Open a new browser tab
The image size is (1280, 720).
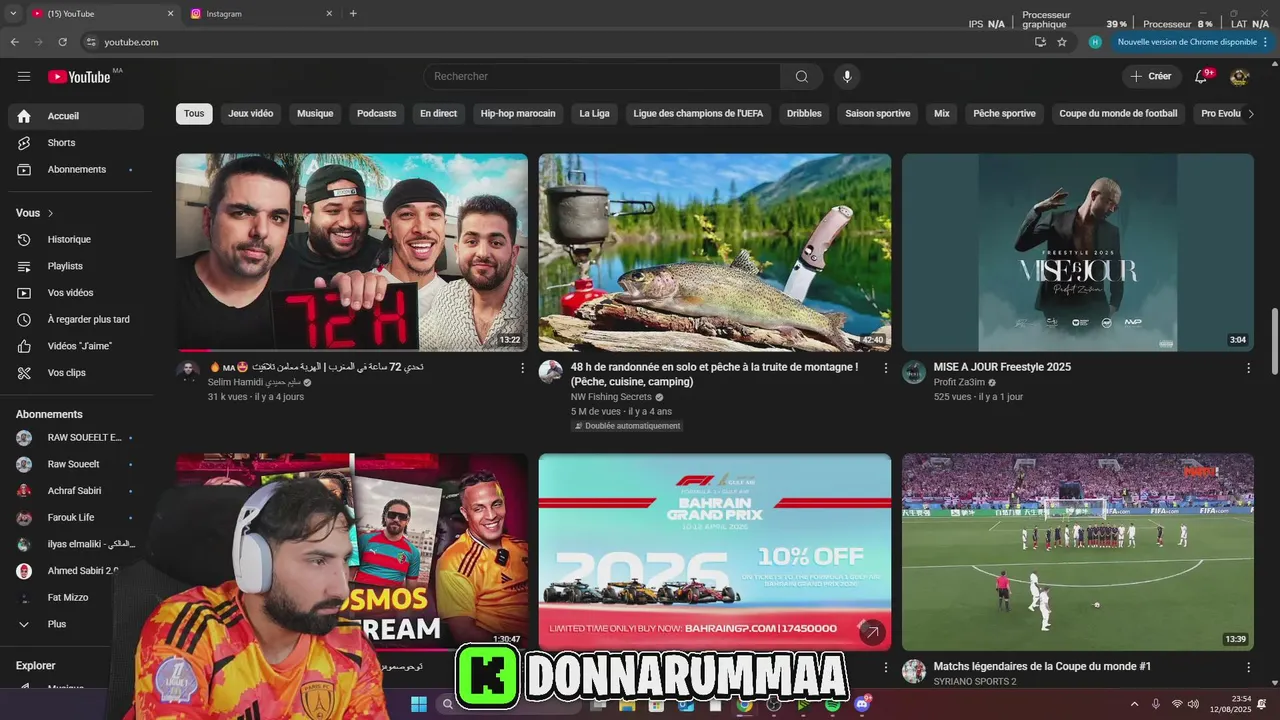pos(353,13)
